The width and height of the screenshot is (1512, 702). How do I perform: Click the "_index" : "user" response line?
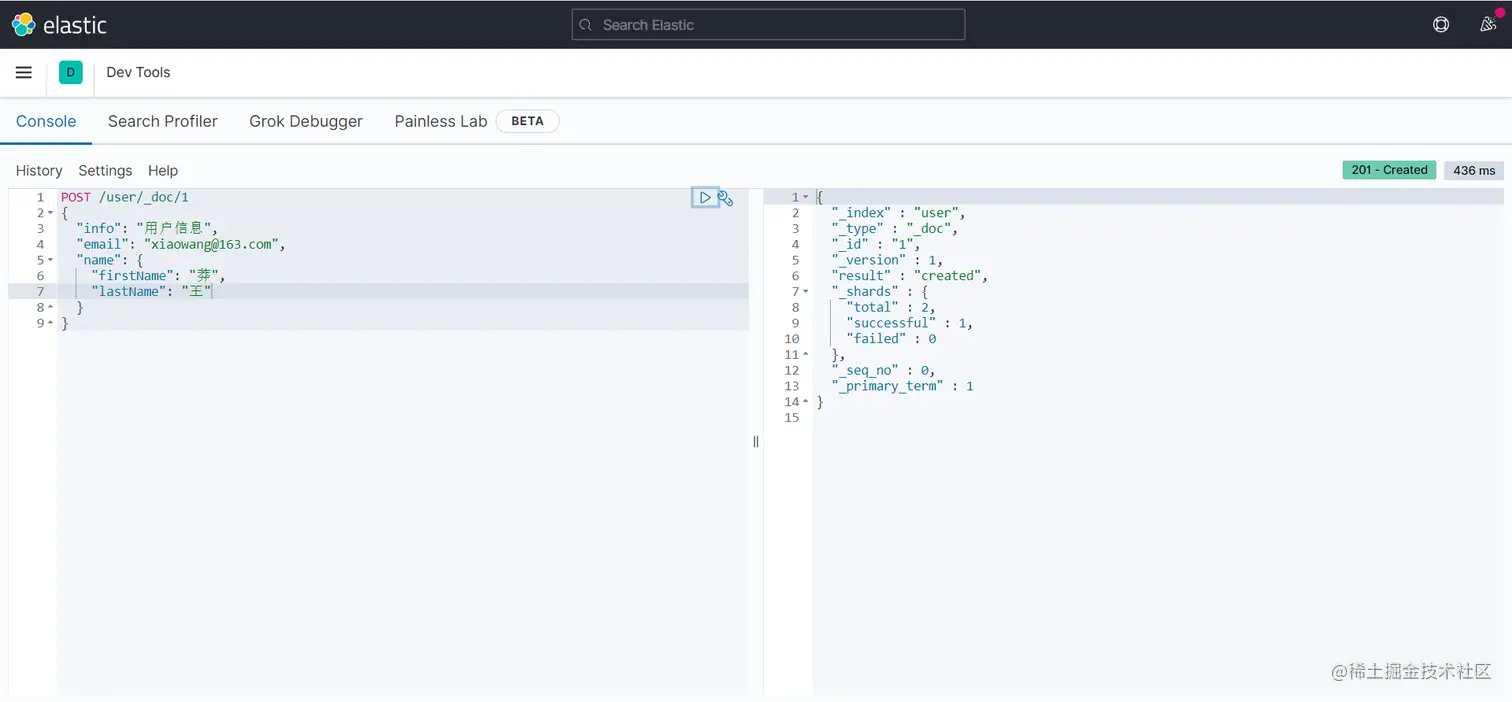click(898, 213)
